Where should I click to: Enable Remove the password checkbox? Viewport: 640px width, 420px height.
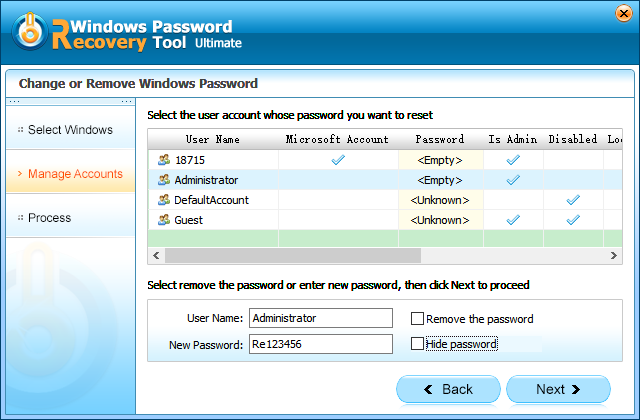point(417,318)
